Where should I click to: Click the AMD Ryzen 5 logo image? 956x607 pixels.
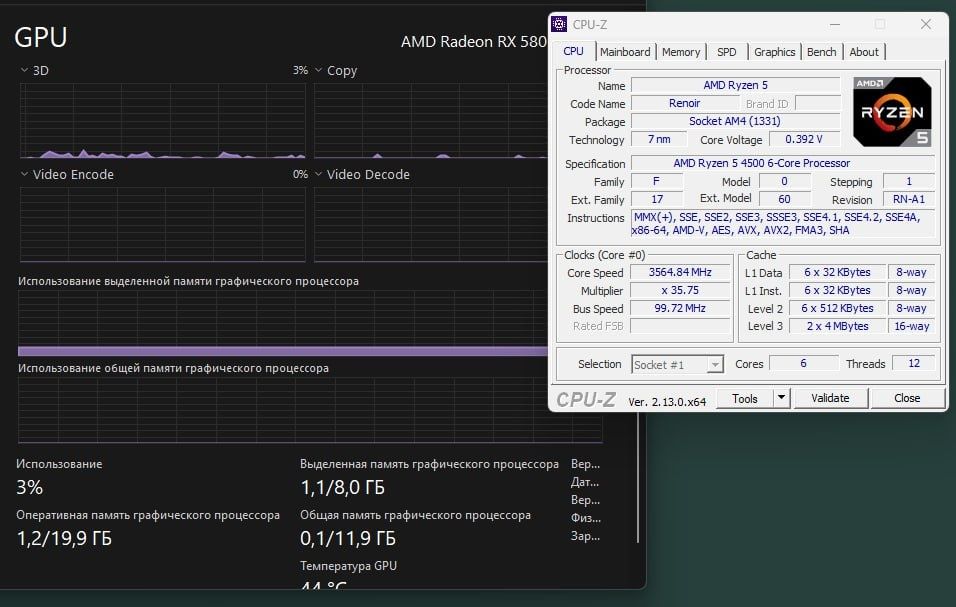click(892, 112)
